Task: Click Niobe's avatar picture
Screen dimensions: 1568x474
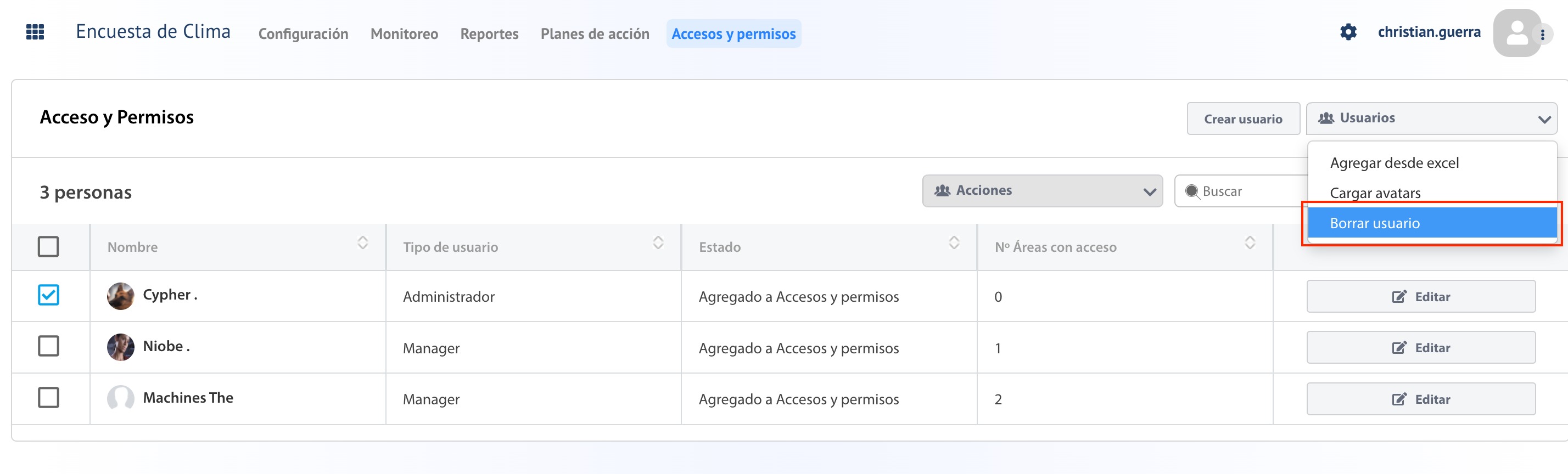Action: (x=121, y=347)
